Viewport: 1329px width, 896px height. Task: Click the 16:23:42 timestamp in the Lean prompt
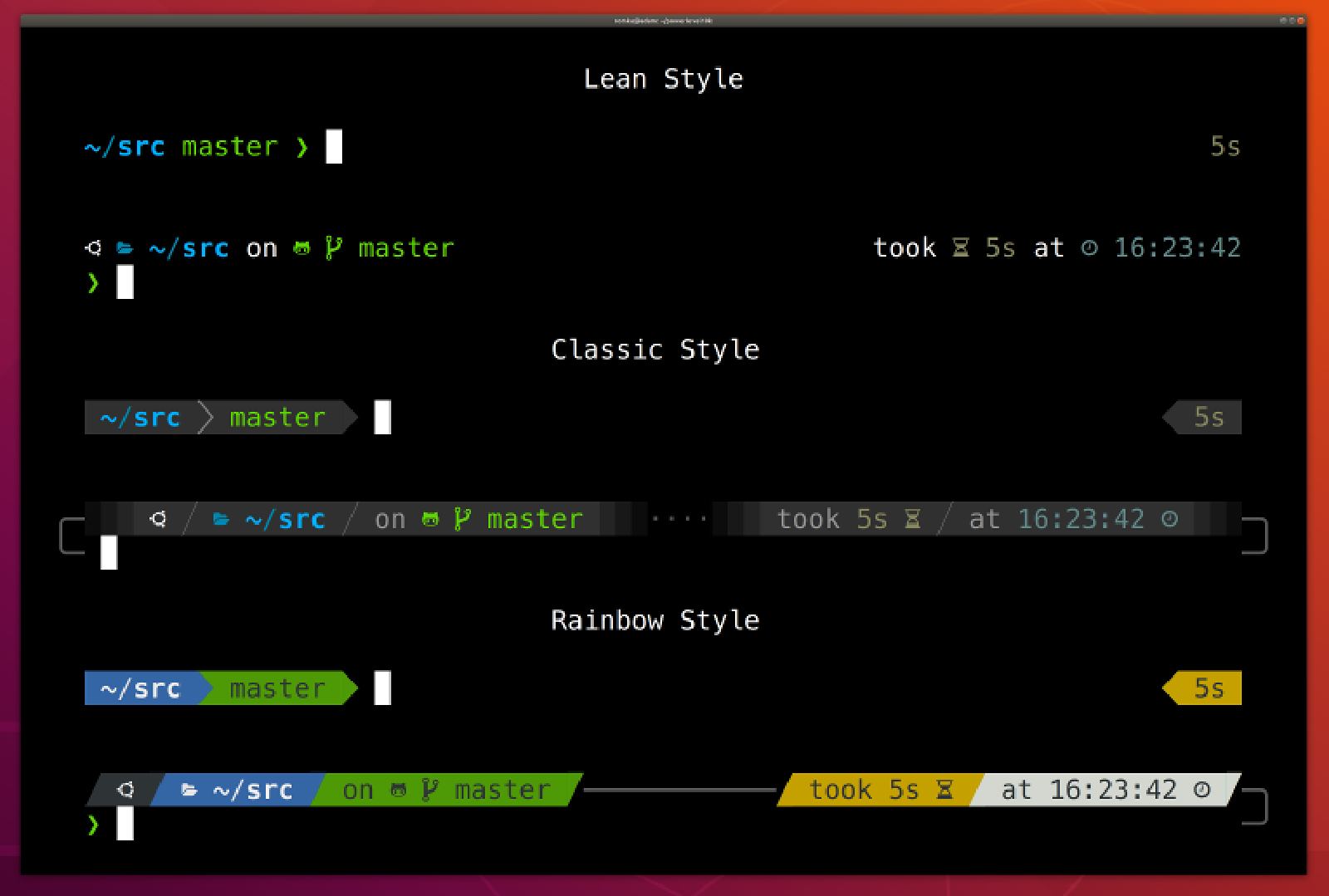[1176, 247]
